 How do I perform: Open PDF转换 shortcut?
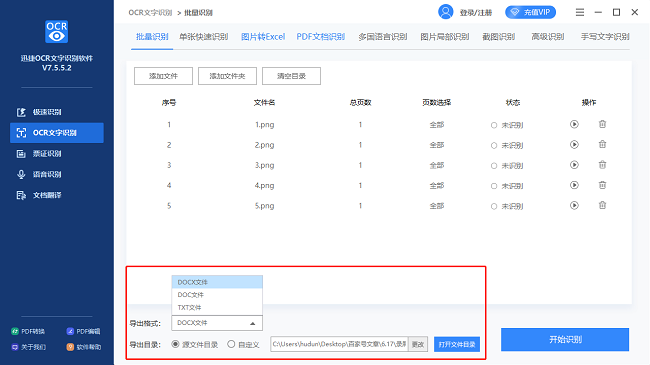tap(28, 331)
